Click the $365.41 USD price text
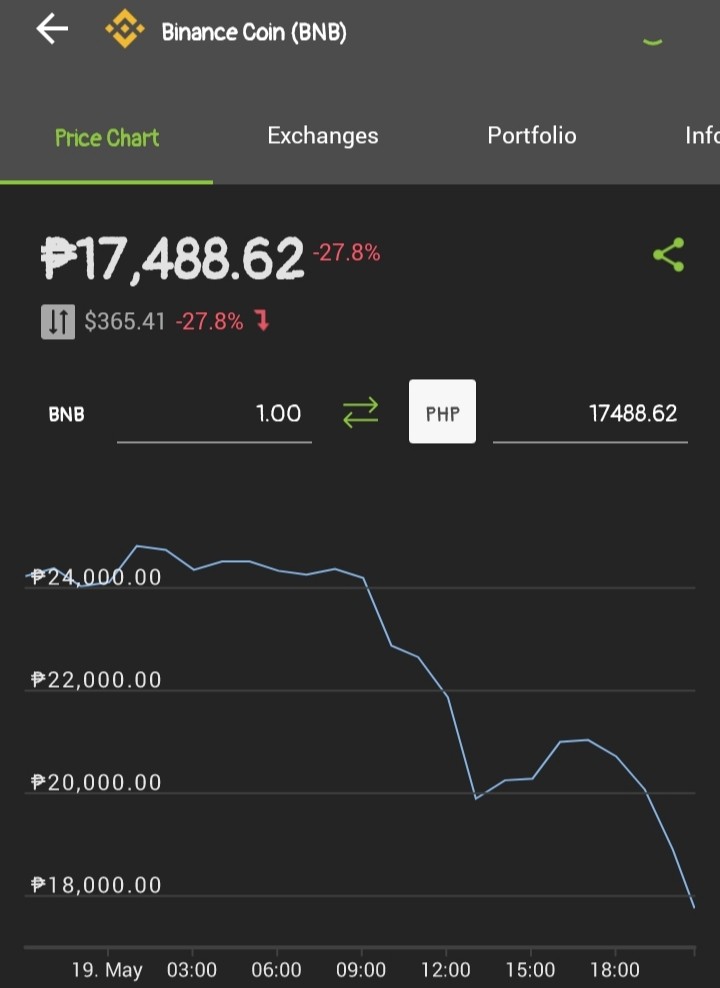 (125, 321)
